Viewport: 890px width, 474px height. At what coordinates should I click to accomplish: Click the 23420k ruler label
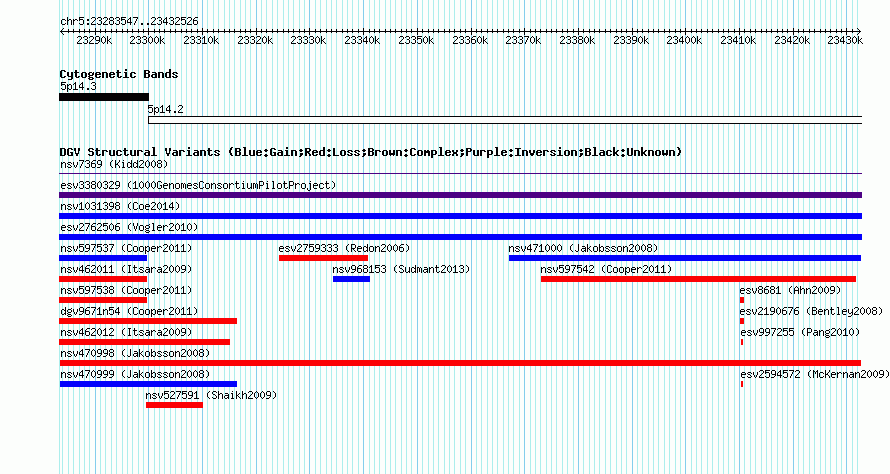[x=792, y=40]
